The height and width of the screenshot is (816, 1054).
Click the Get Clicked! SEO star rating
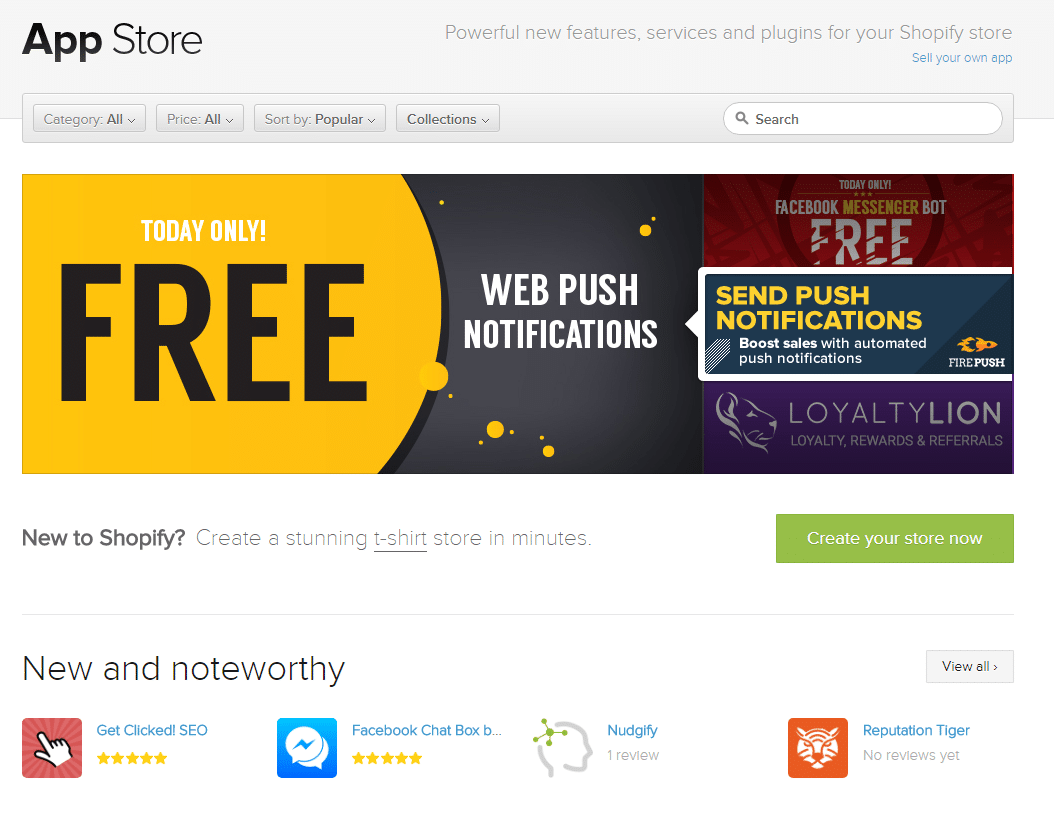coord(132,758)
